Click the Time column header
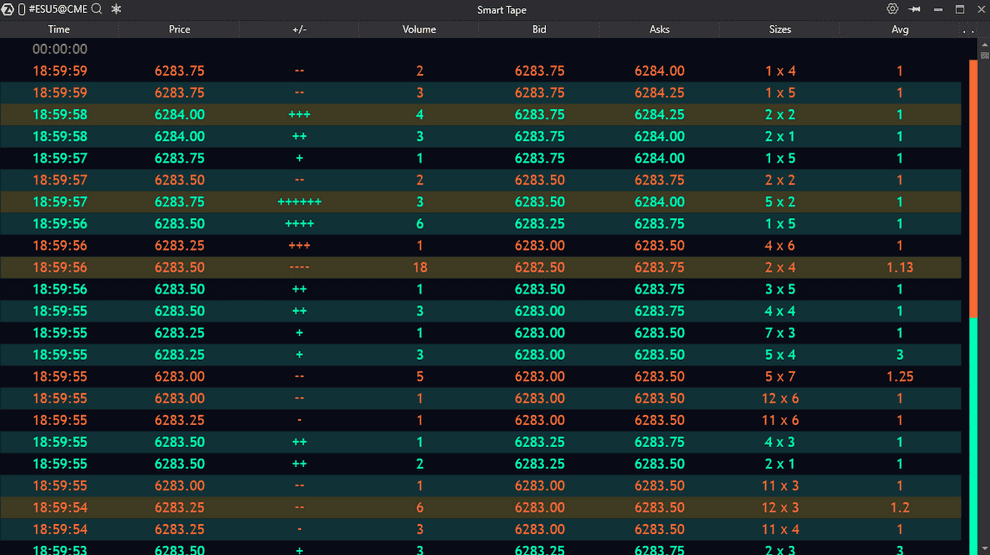The image size is (990, 555). pyautogui.click(x=59, y=30)
